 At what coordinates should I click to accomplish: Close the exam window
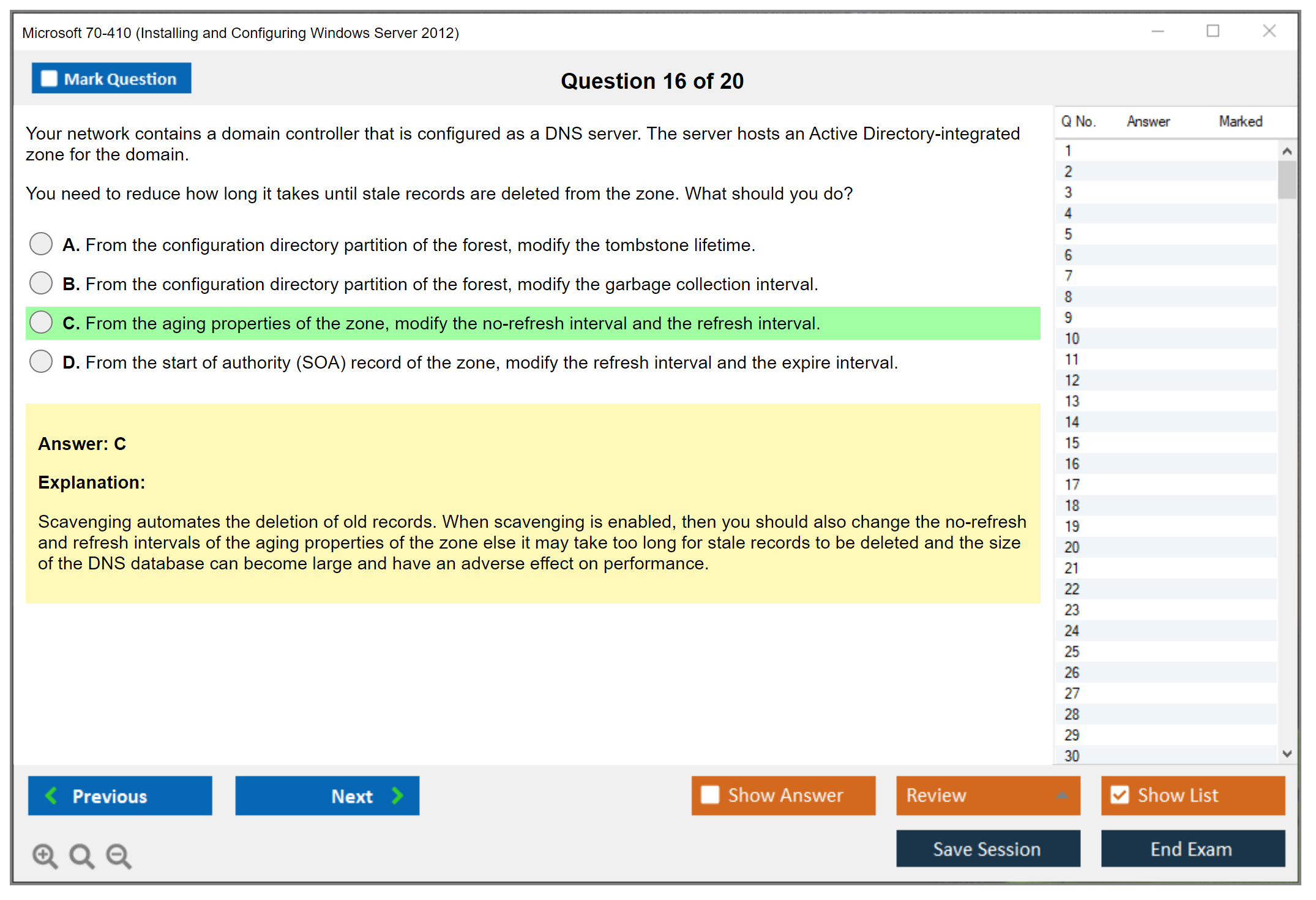pyautogui.click(x=1269, y=31)
